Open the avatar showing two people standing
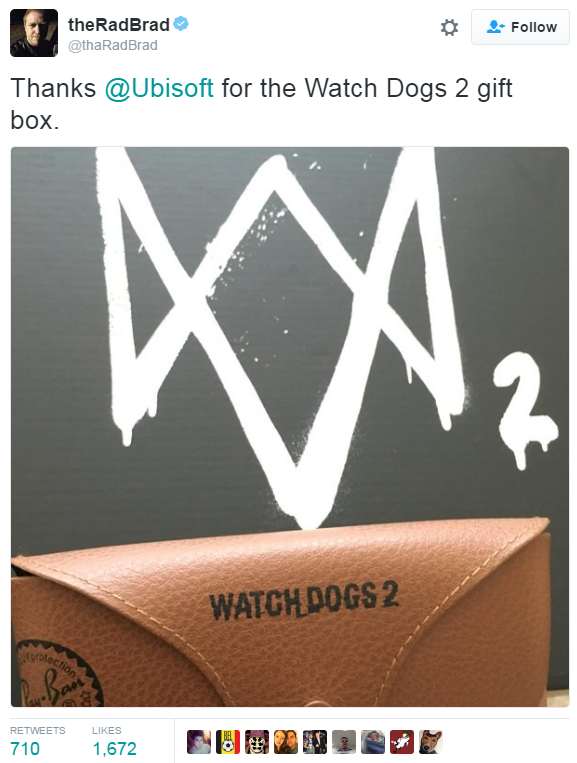The width and height of the screenshot is (577, 763). pyautogui.click(x=315, y=742)
